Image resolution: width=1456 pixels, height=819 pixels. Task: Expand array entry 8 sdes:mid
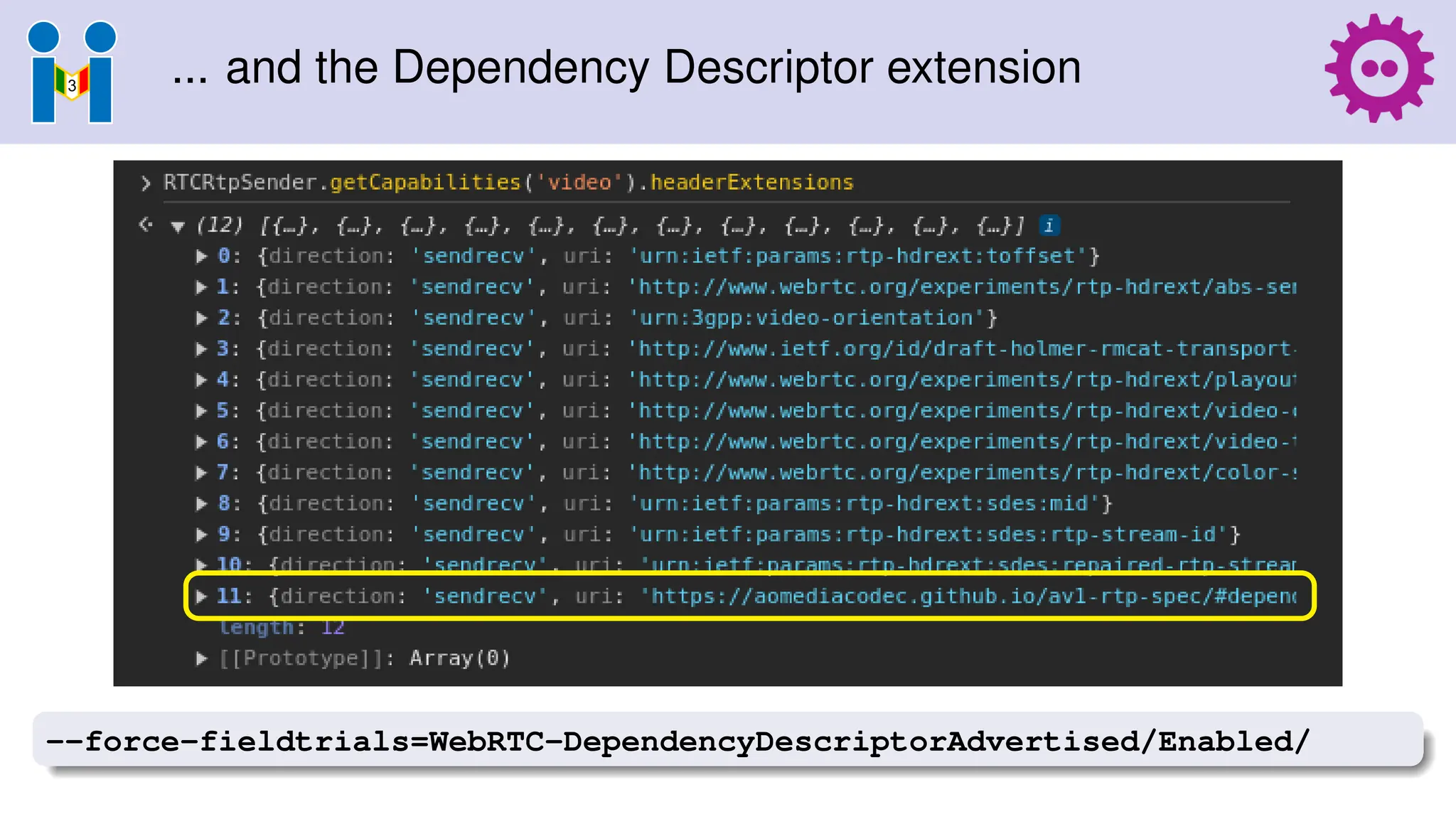pyautogui.click(x=202, y=503)
